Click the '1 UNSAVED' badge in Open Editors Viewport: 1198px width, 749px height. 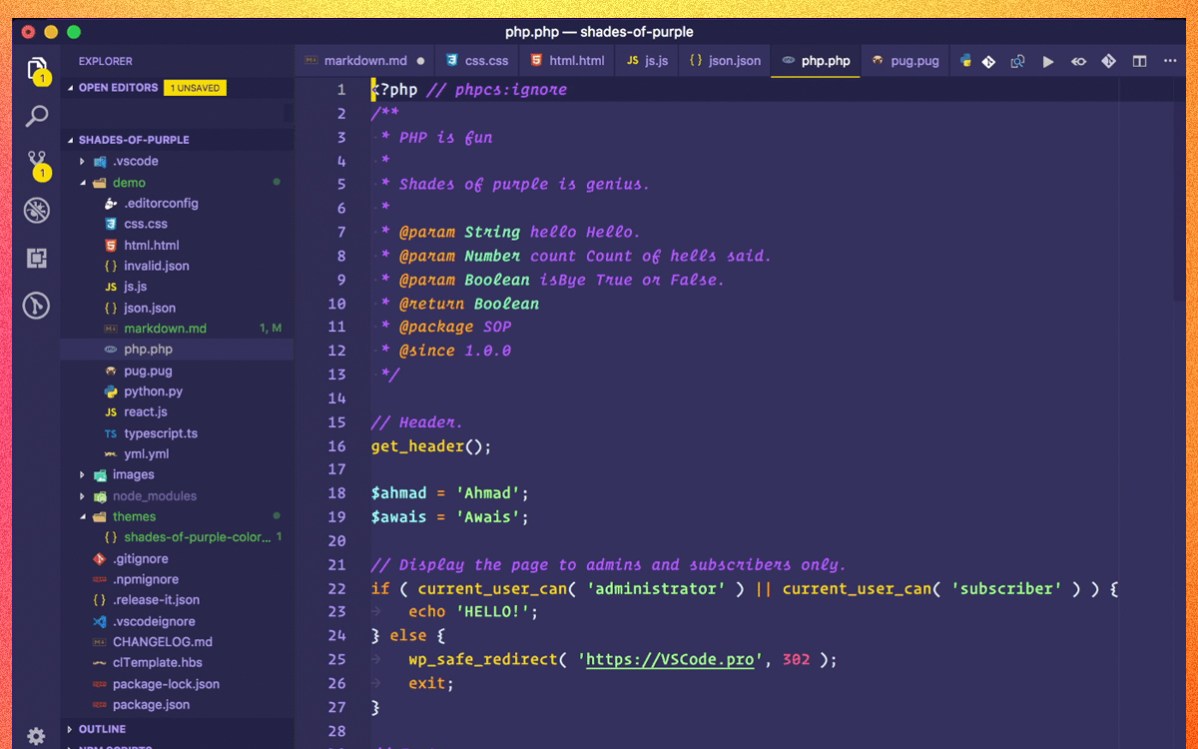(195, 88)
